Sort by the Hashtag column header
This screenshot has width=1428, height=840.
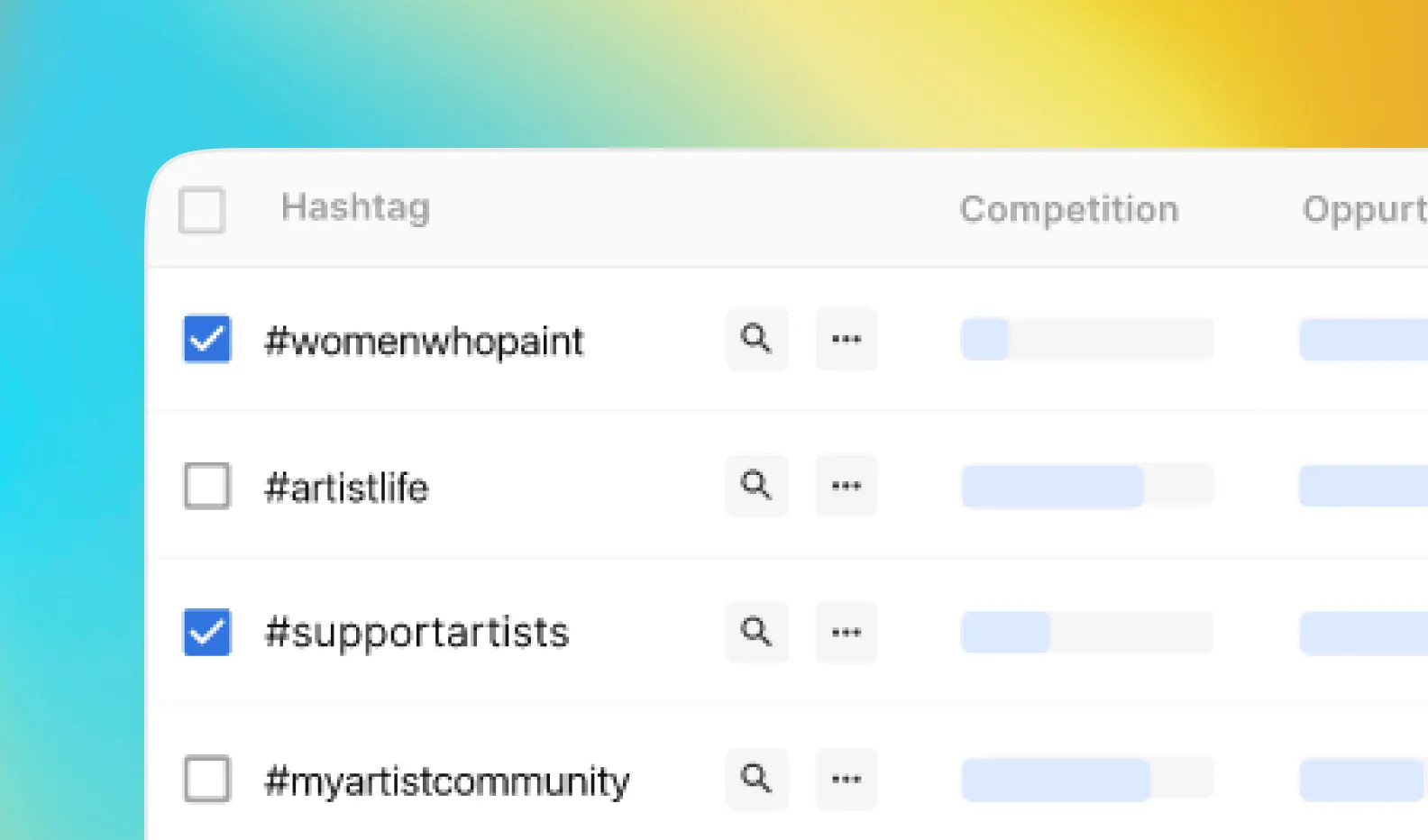[355, 208]
